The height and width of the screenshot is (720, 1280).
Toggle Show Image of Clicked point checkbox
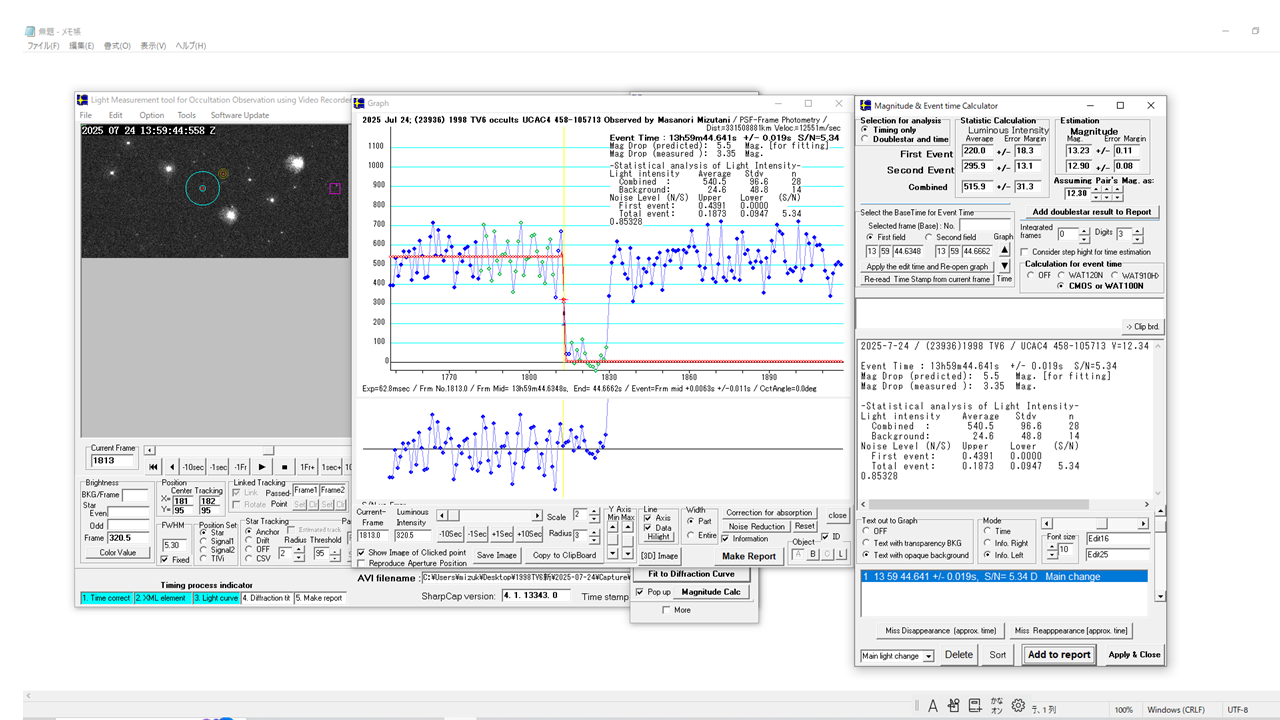pos(362,552)
